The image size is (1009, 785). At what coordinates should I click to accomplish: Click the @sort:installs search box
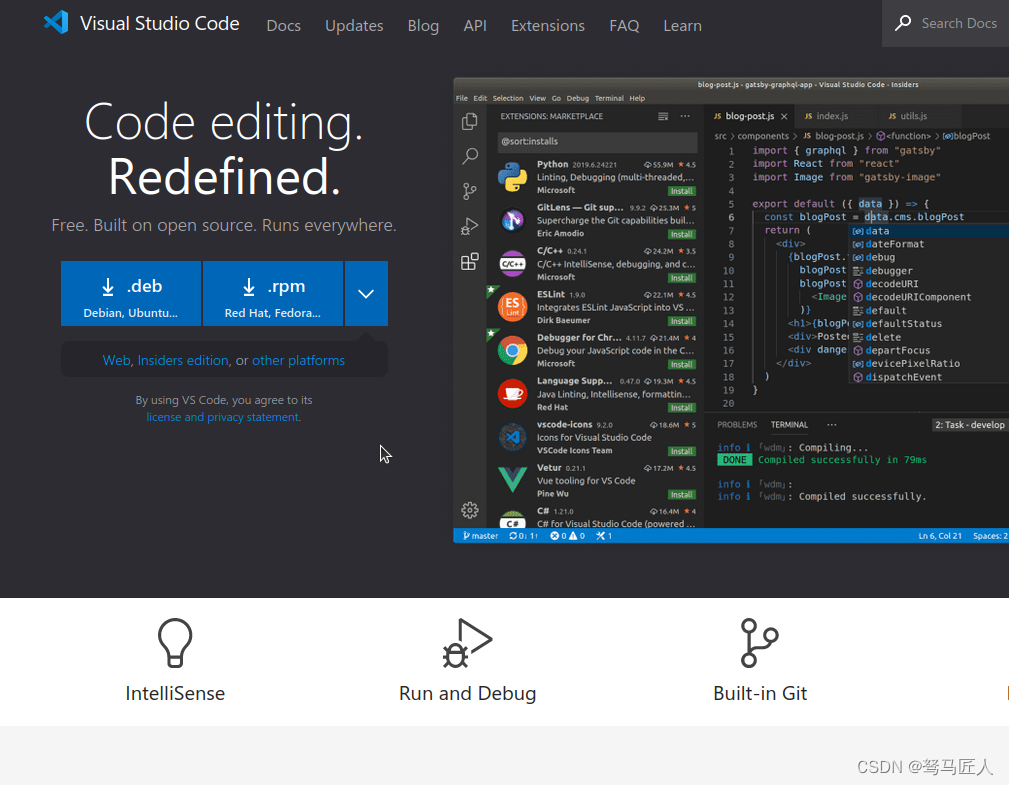click(x=597, y=142)
